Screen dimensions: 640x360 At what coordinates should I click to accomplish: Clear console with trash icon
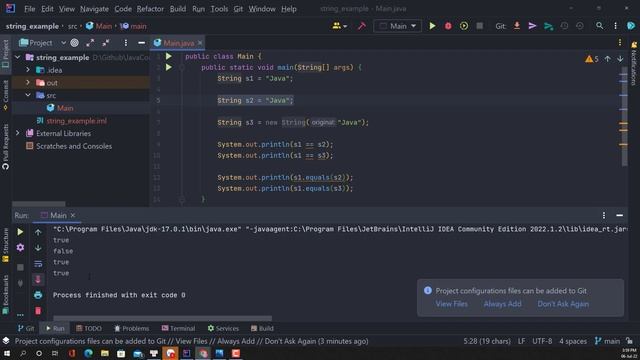pos(38,311)
